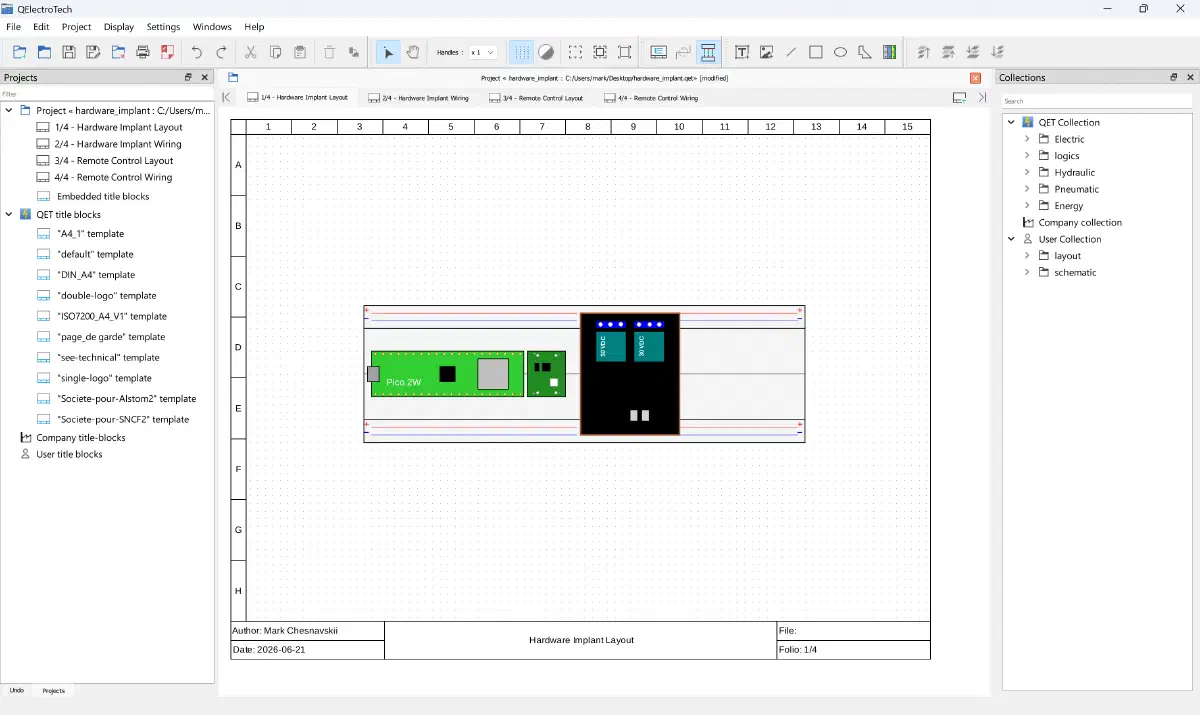Switch to the 4/4 Remote Control Wiring tab
Image resolution: width=1200 pixels, height=715 pixels.
[x=651, y=98]
